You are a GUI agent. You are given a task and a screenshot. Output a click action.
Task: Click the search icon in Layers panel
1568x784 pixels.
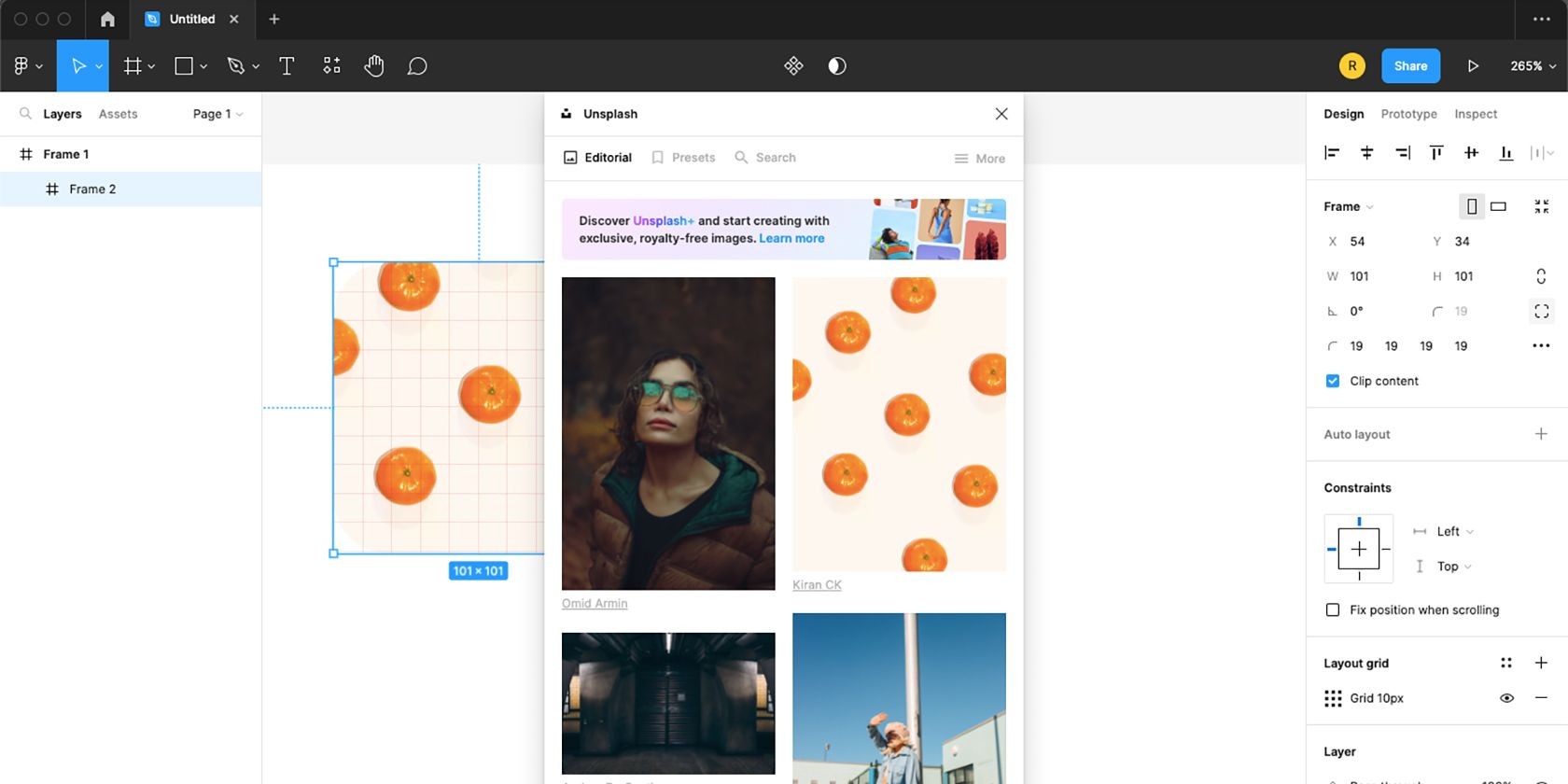(x=25, y=114)
